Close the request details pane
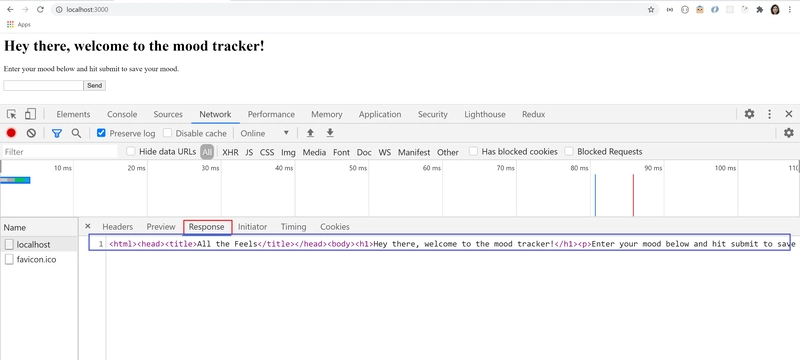Viewport: 800px width, 360px height. tap(88, 226)
